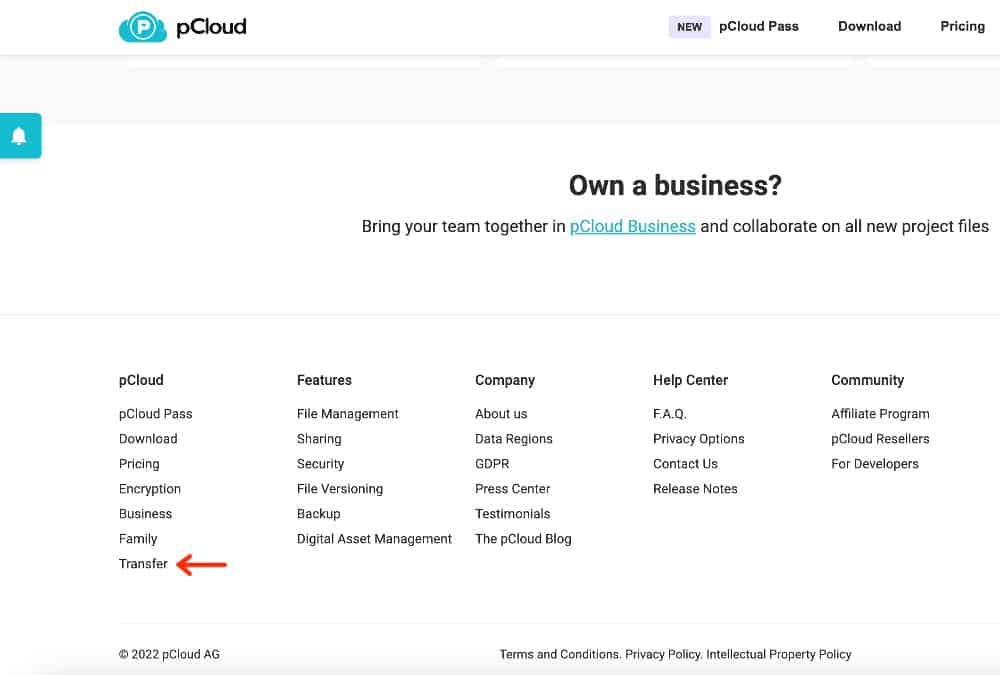Open the For Developers link
Screen dimensions: 1000x675
874,464
